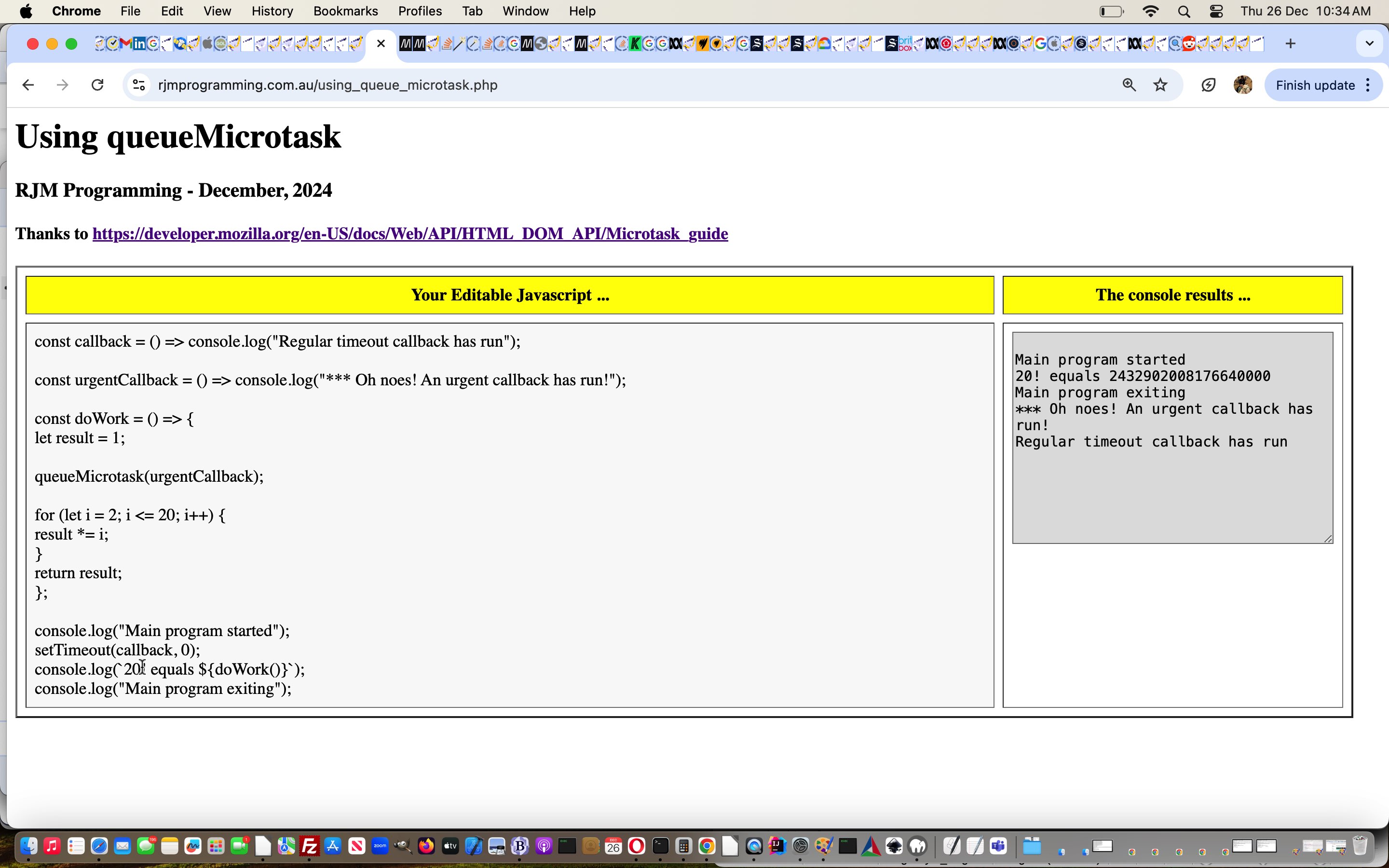Open Spotlight search
The width and height of the screenshot is (1389, 868).
[x=1184, y=11]
